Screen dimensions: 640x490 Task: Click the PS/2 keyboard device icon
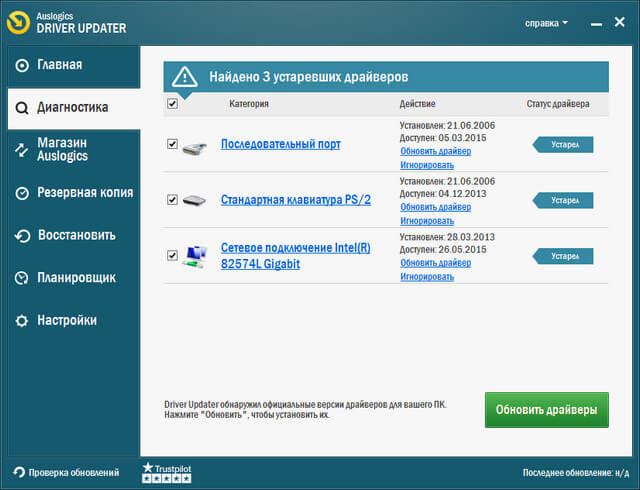195,200
